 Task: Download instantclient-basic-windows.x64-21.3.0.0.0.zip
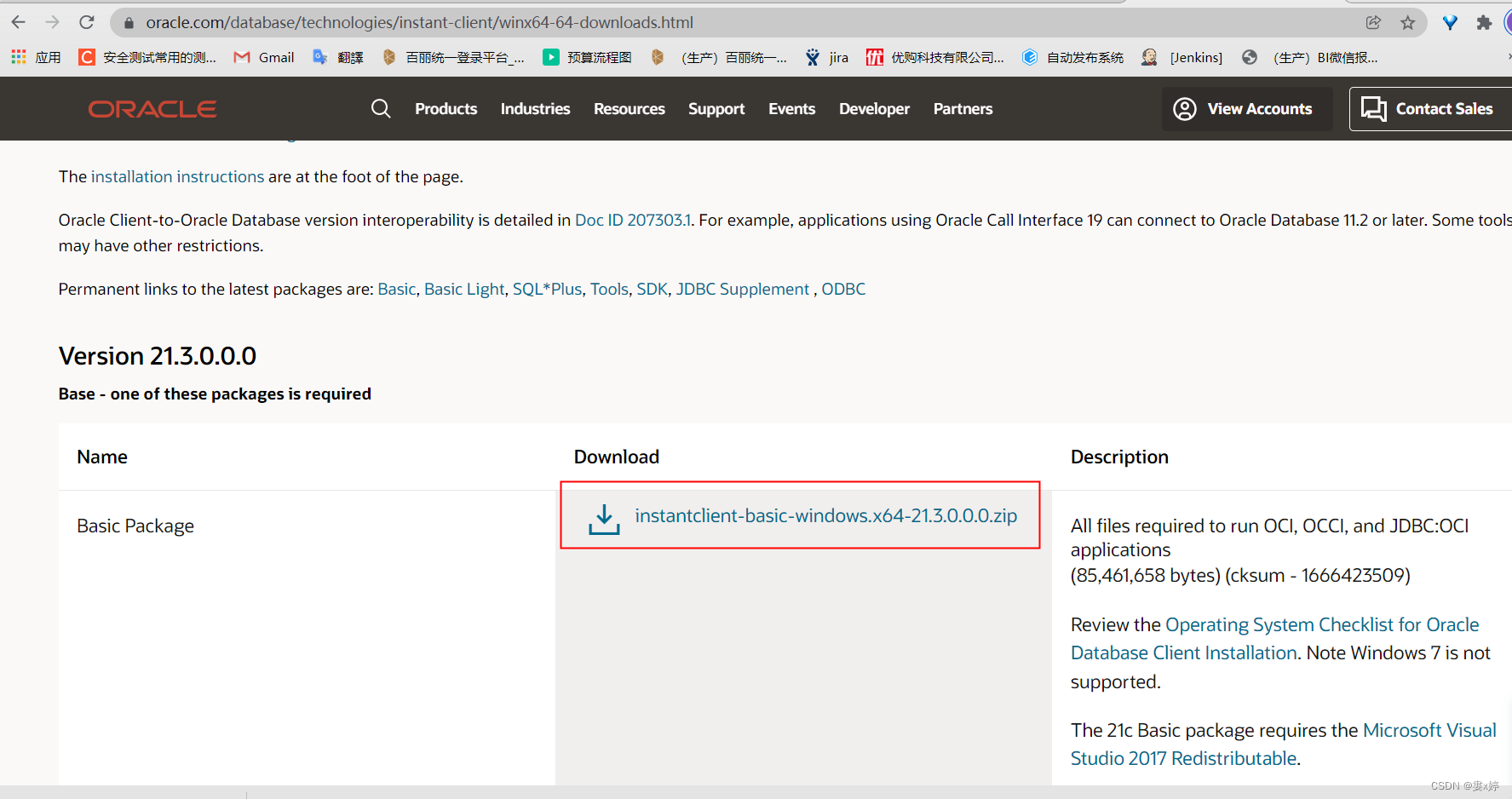pyautogui.click(x=825, y=515)
